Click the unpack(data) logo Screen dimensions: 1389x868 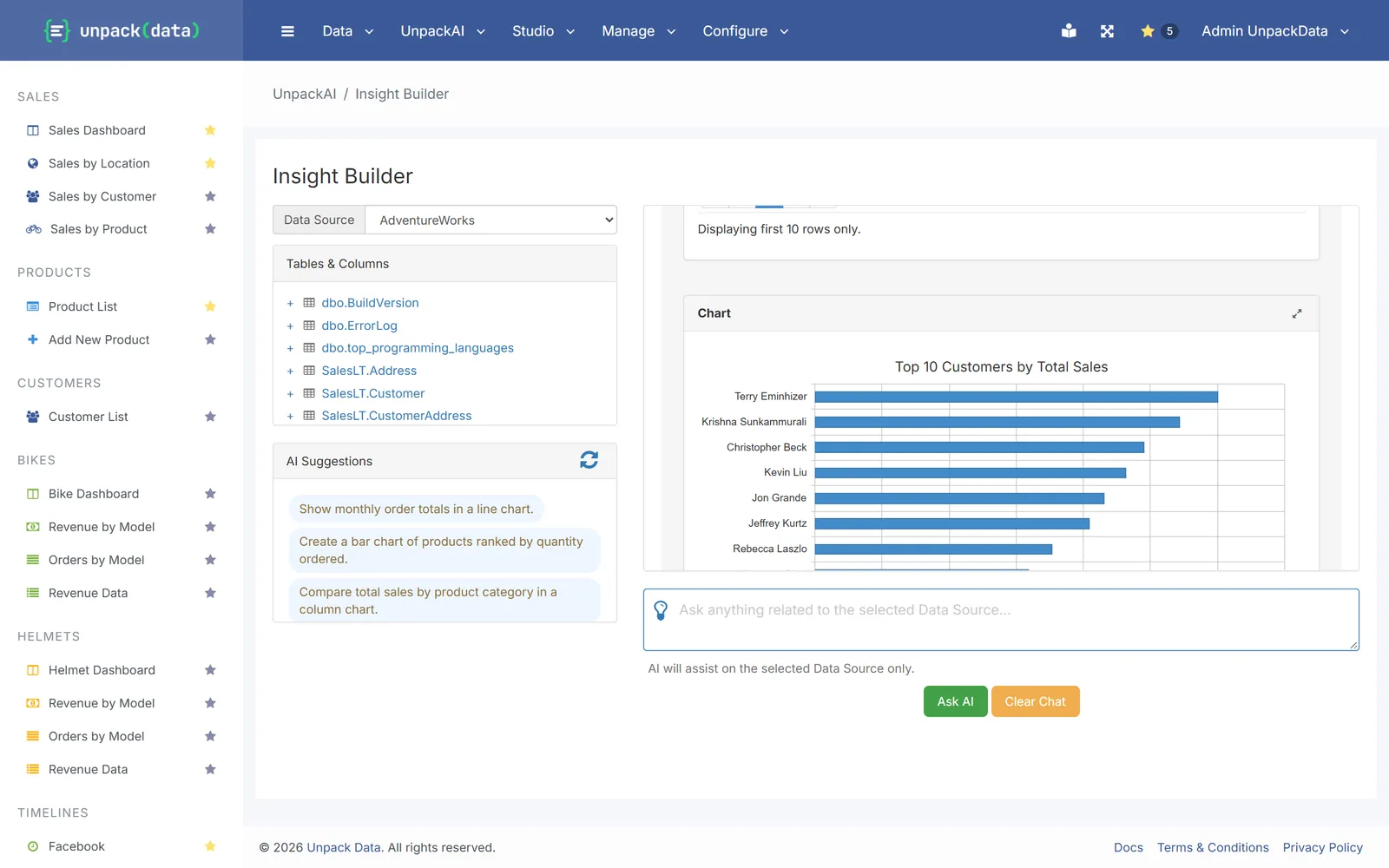[x=122, y=31]
